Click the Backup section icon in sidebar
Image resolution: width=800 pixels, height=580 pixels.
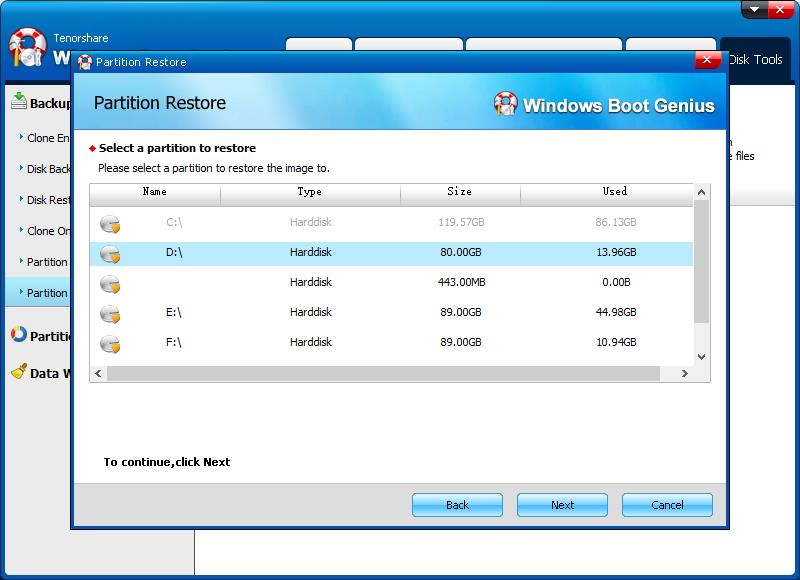tap(19, 101)
